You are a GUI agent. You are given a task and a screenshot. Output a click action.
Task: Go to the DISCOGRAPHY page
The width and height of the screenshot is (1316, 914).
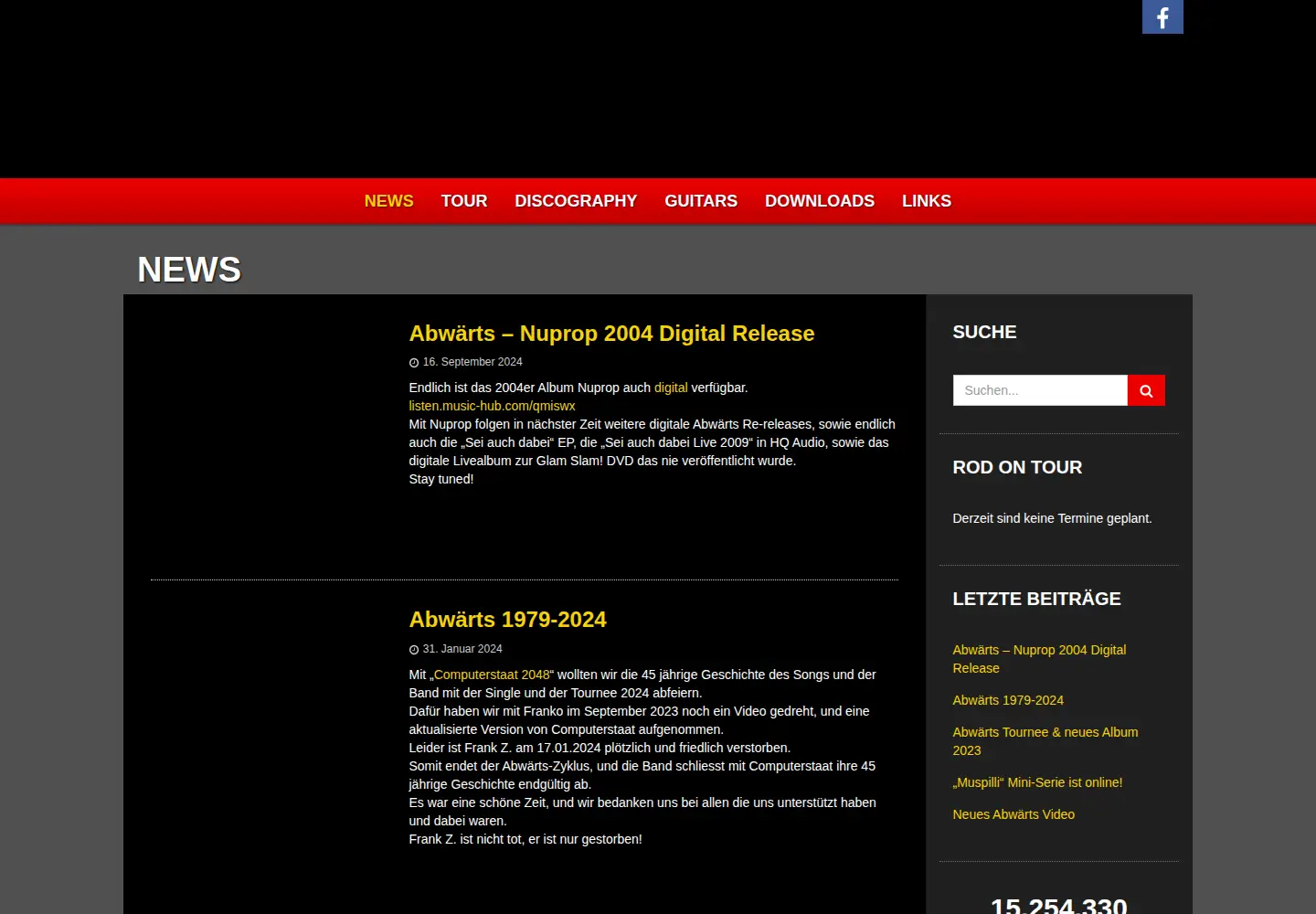click(x=576, y=201)
